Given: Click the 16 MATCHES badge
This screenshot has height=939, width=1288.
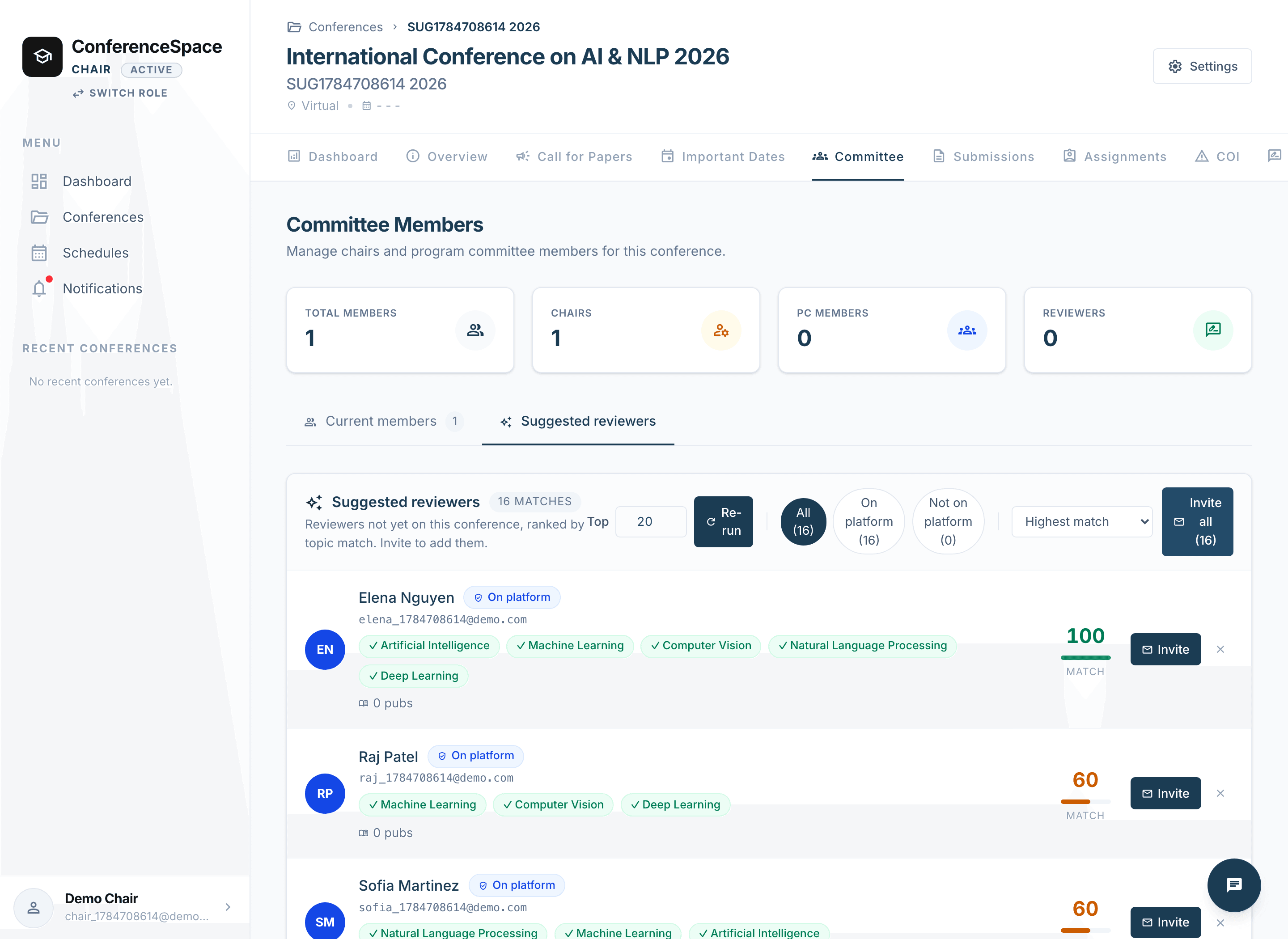Looking at the screenshot, I should click(x=535, y=501).
